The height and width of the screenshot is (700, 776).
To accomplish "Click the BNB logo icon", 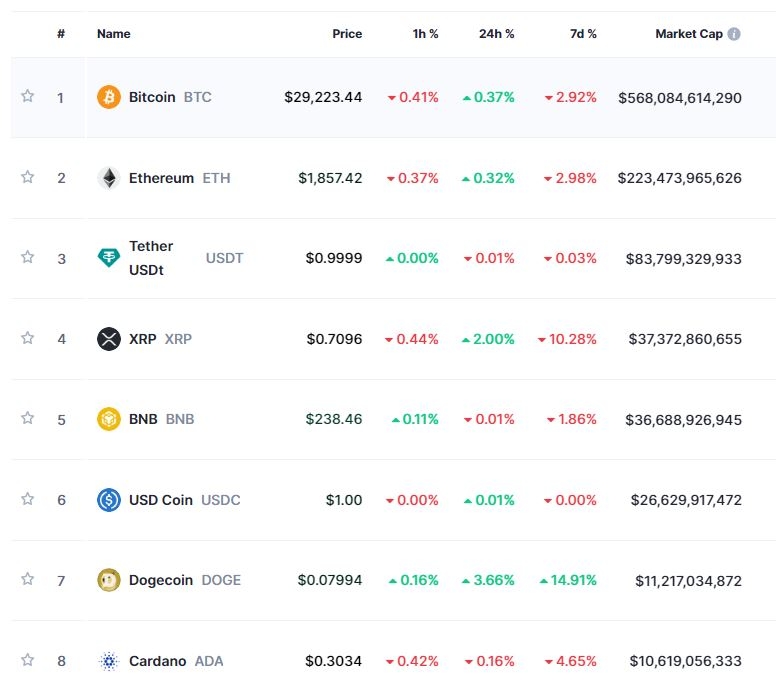I will [108, 419].
